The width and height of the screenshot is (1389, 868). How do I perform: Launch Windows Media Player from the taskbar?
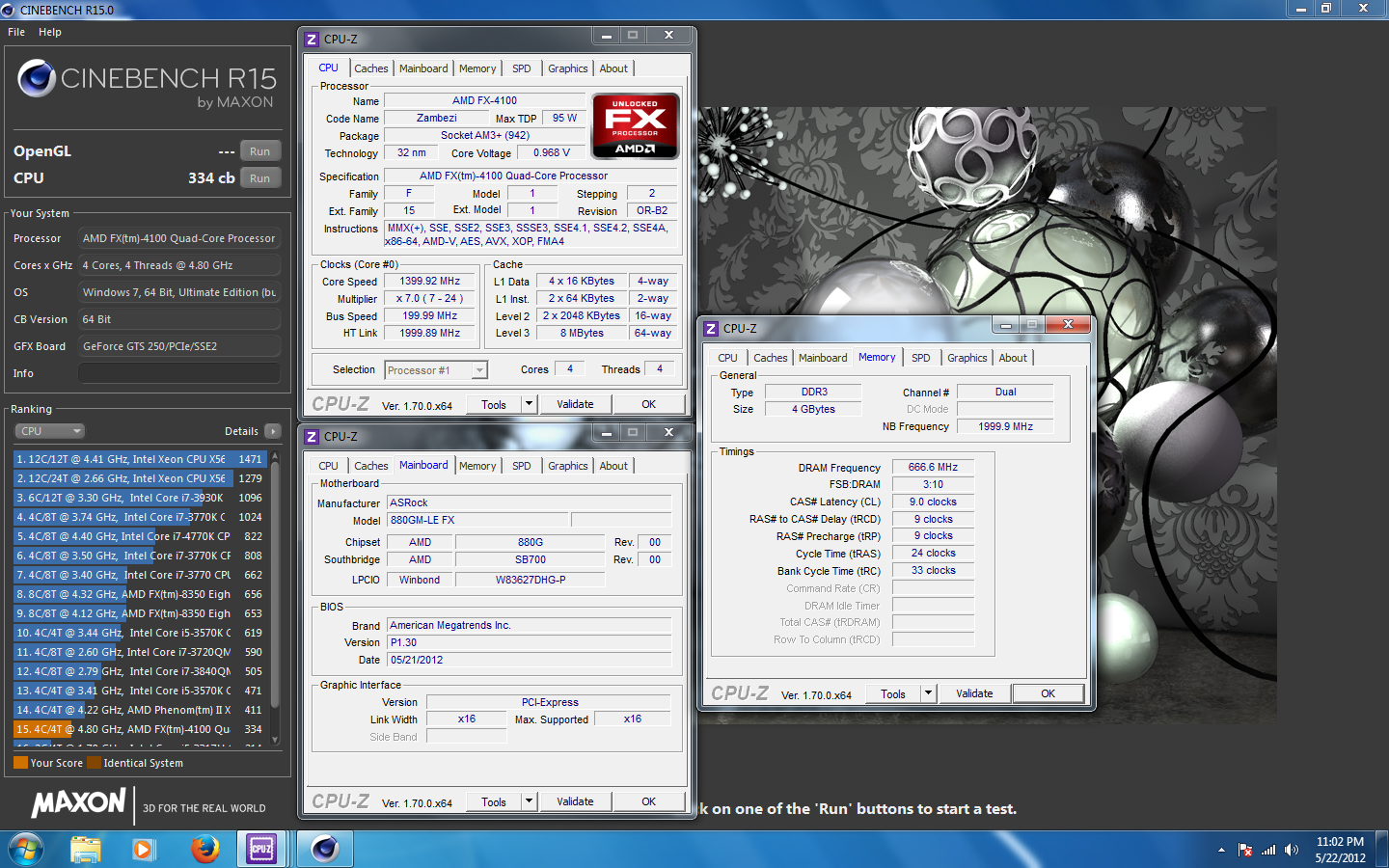coord(143,850)
